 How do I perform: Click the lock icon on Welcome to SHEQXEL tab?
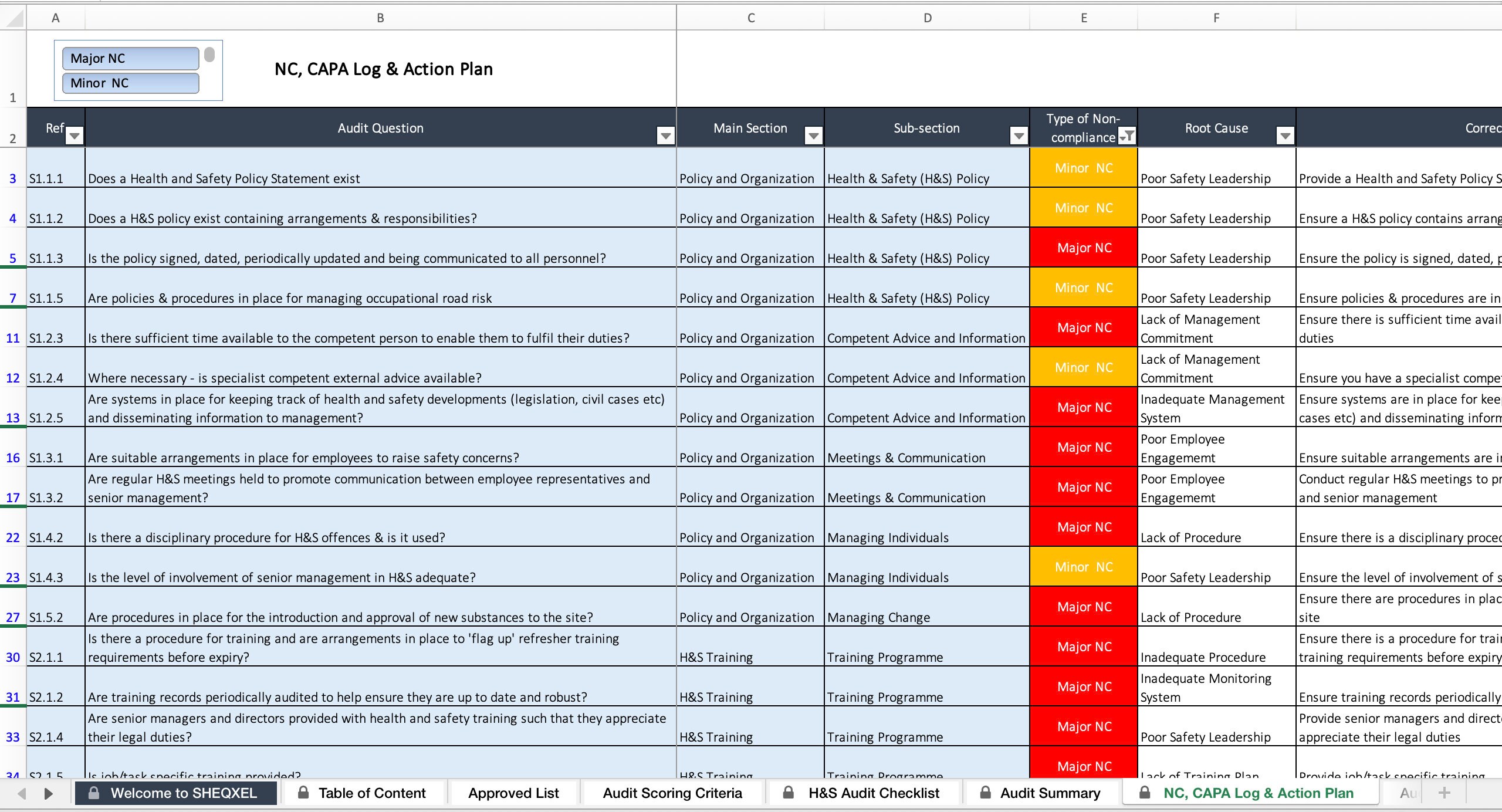coord(94,793)
